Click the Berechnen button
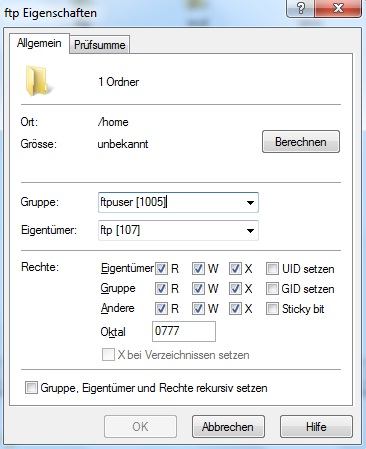The height and width of the screenshot is (449, 366). tap(301, 142)
